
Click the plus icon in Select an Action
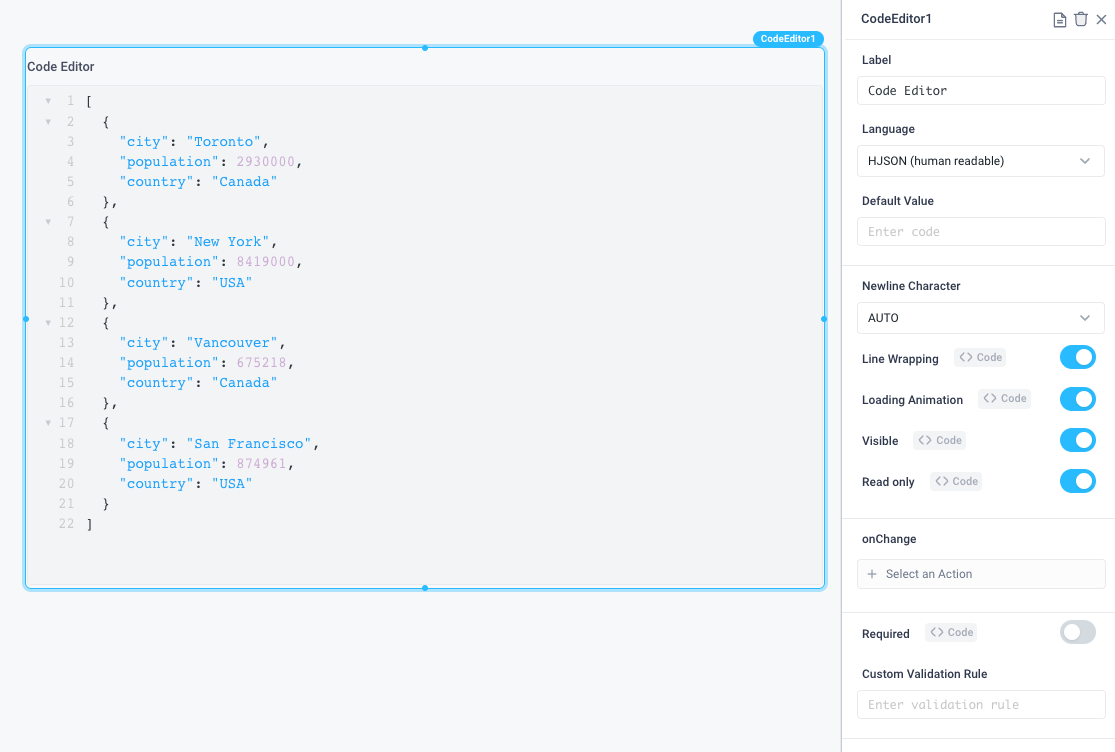pyautogui.click(x=874, y=573)
